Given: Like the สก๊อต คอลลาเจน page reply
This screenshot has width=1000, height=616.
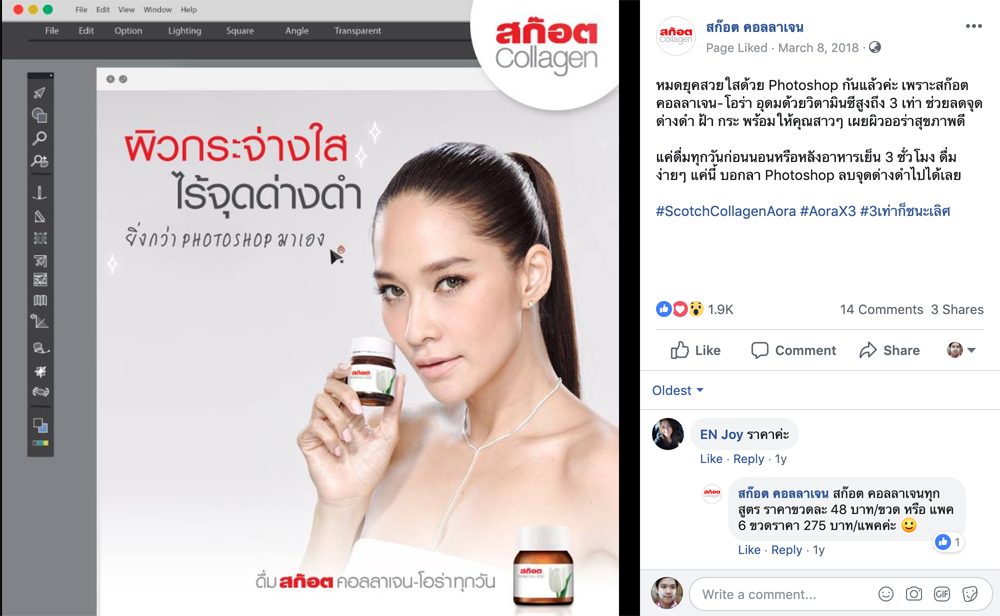Looking at the screenshot, I should 749,550.
